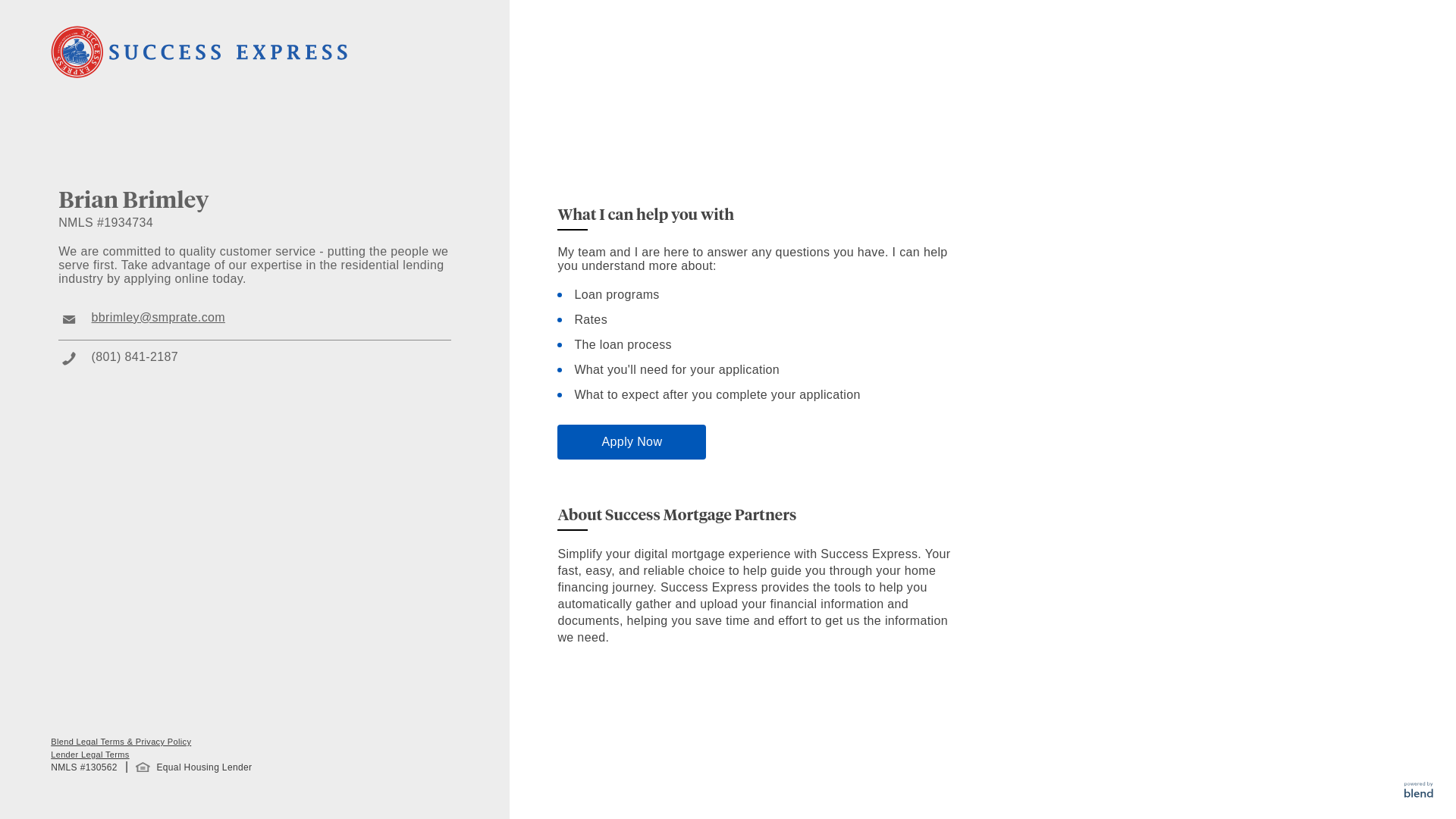Open the Lender Legal Terms link
Image resolution: width=1456 pixels, height=819 pixels.
click(89, 755)
